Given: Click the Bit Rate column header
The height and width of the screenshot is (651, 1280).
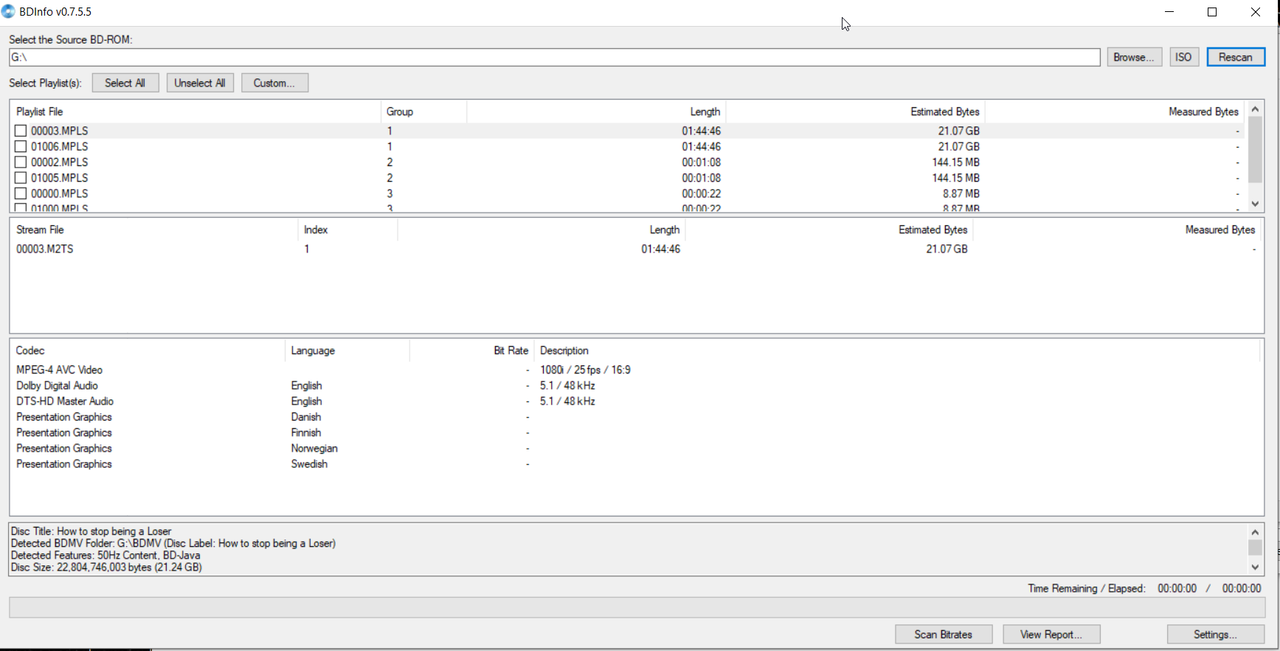Looking at the screenshot, I should 472,351.
